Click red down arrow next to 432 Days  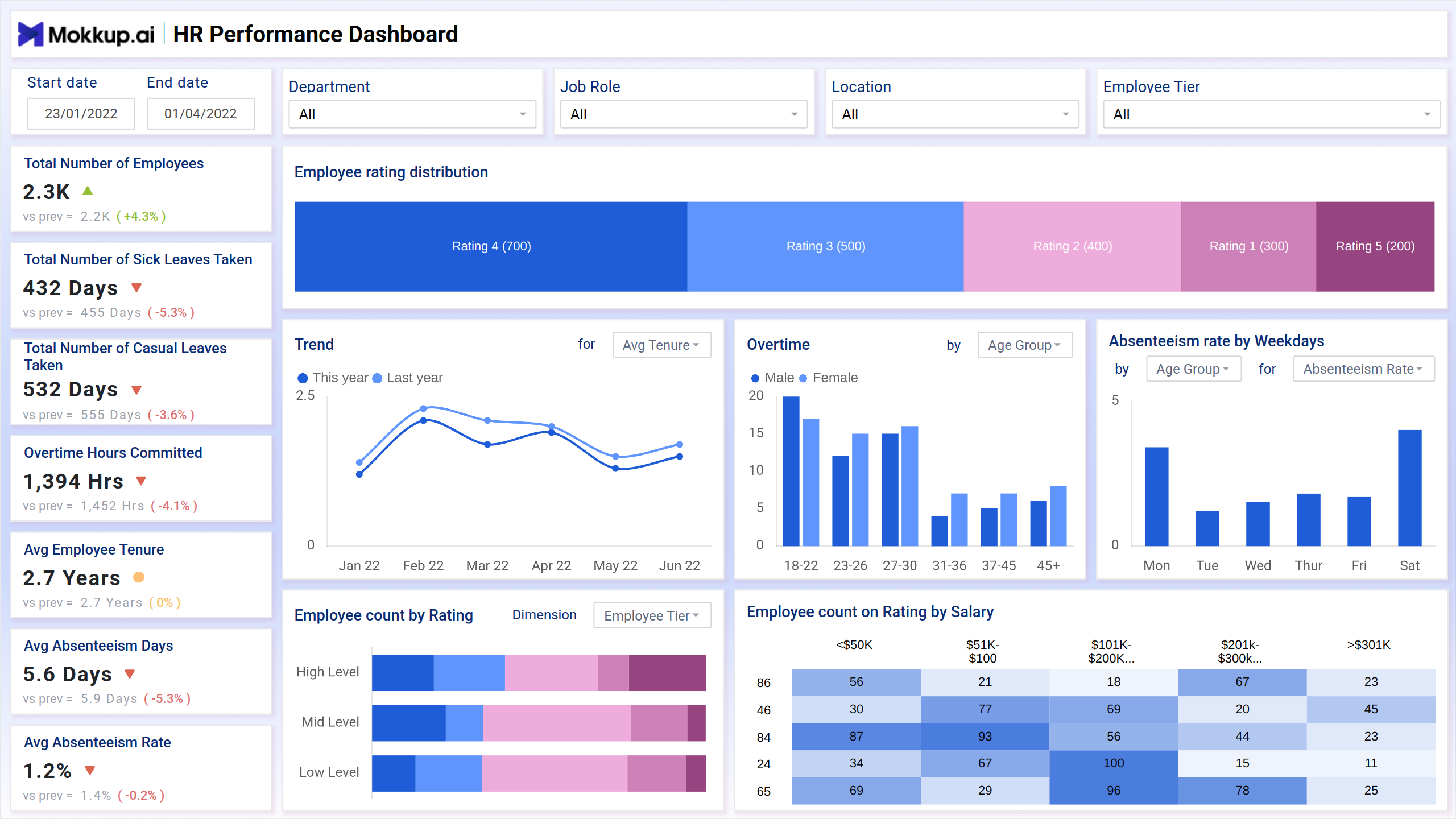pyautogui.click(x=136, y=287)
